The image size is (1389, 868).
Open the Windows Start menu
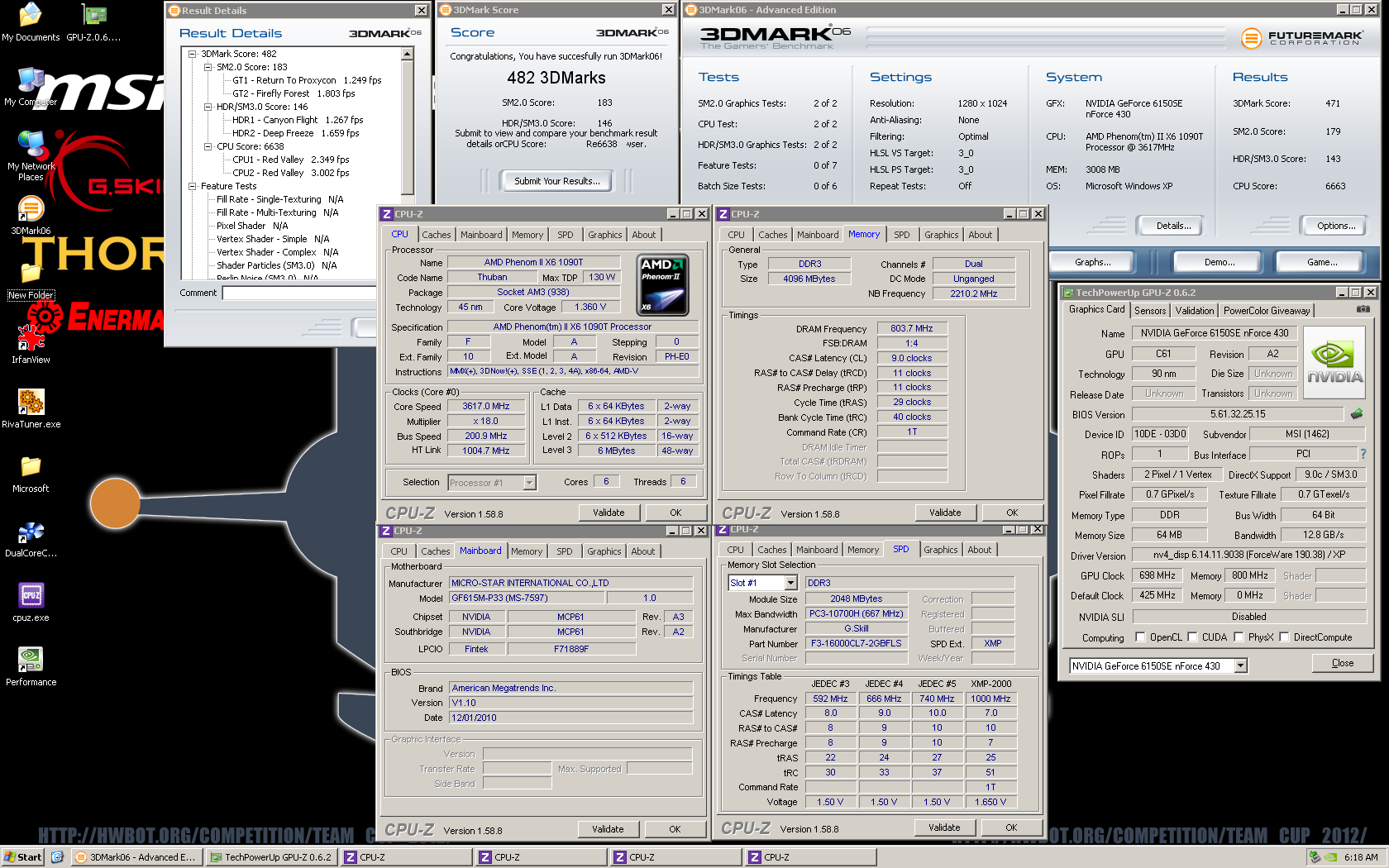[x=23, y=857]
